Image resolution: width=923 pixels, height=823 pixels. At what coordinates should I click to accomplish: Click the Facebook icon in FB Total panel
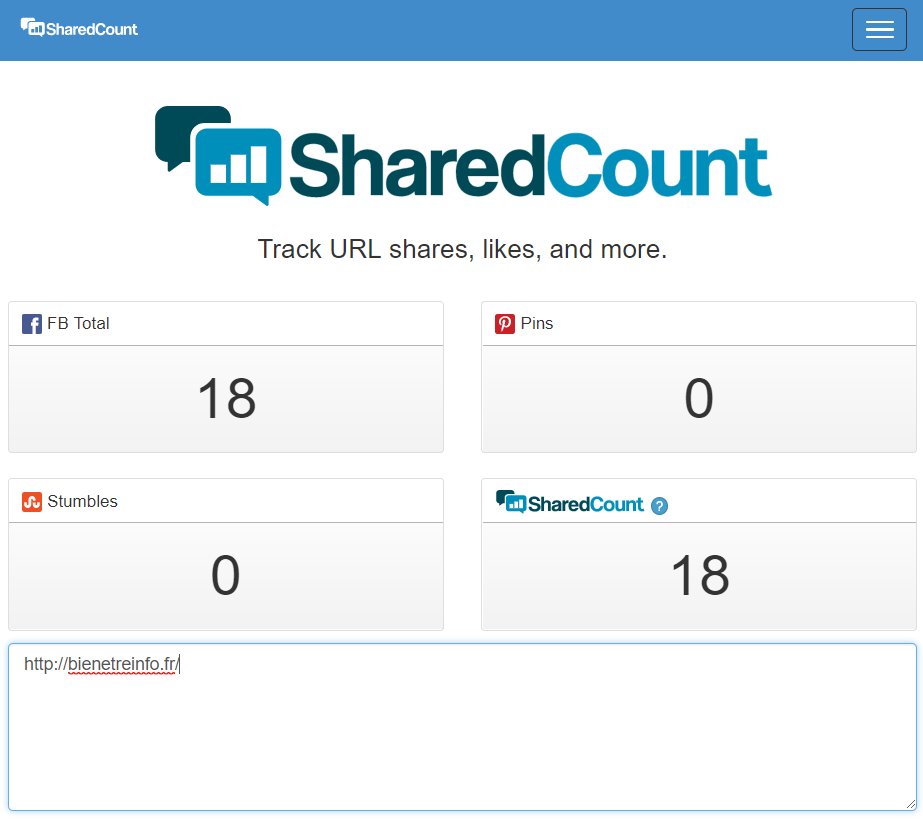click(x=32, y=324)
